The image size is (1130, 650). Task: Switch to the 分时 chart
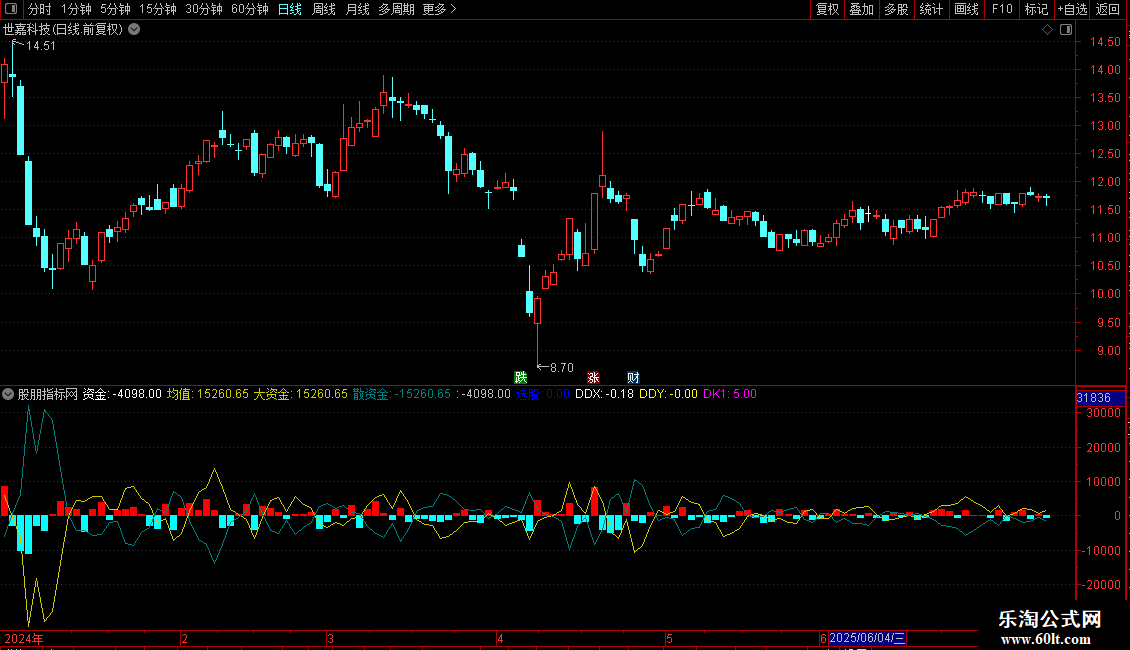pos(40,9)
